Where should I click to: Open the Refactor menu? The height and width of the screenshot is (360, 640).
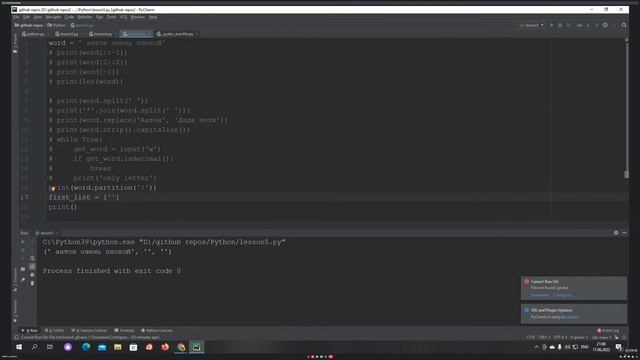click(85, 17)
